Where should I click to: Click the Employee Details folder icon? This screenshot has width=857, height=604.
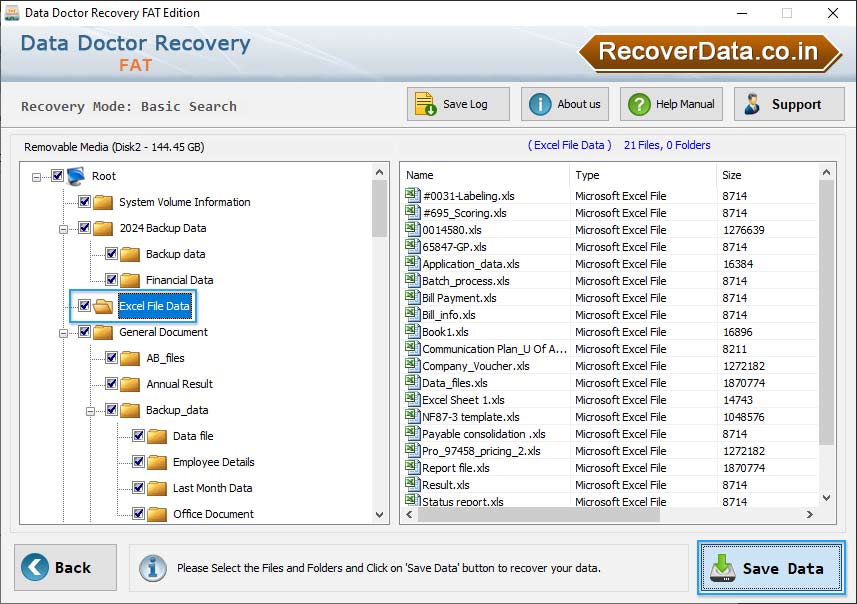156,462
